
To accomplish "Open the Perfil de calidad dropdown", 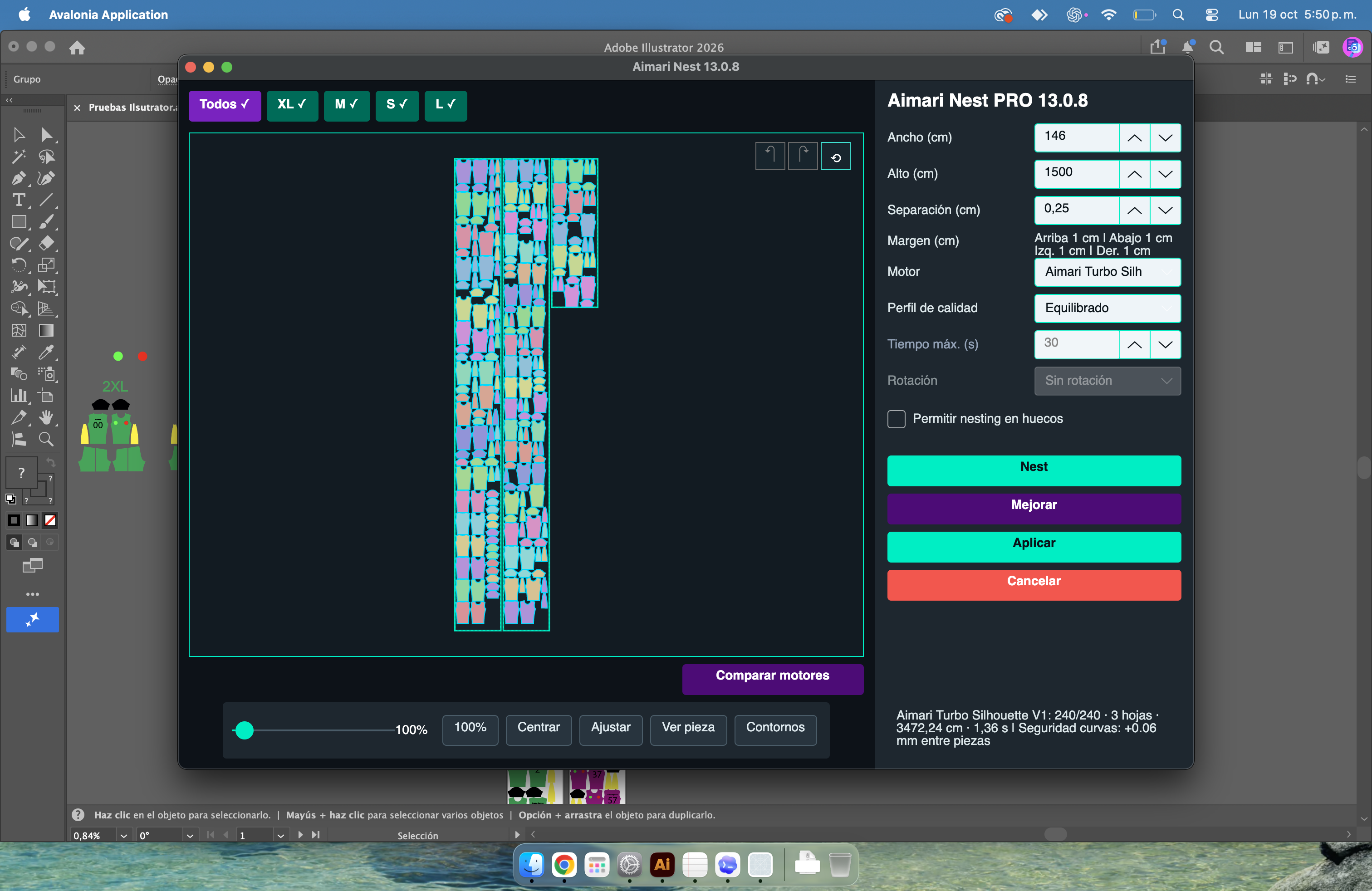I will tap(1107, 308).
